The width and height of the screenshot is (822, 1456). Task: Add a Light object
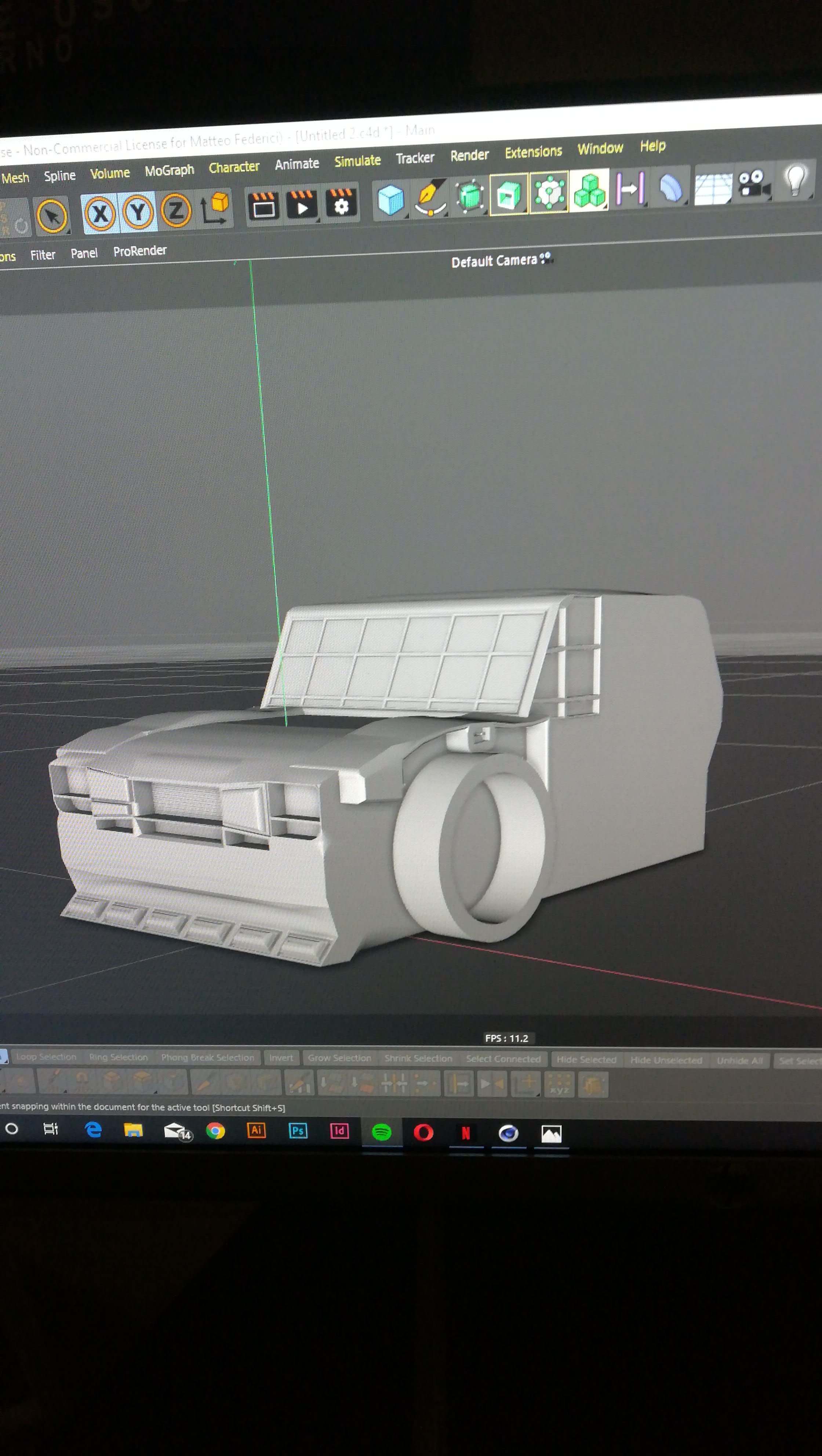tap(796, 180)
